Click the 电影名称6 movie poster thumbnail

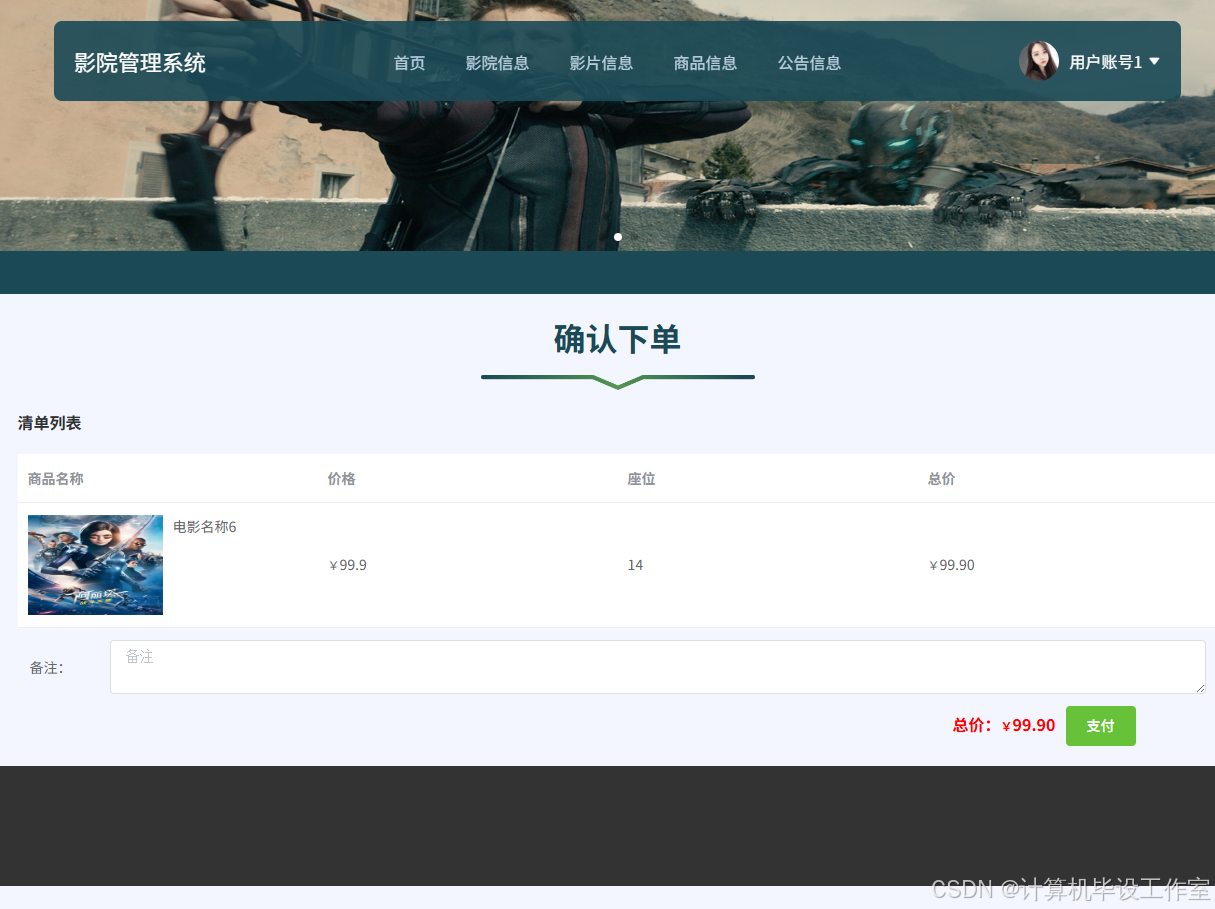[95, 565]
